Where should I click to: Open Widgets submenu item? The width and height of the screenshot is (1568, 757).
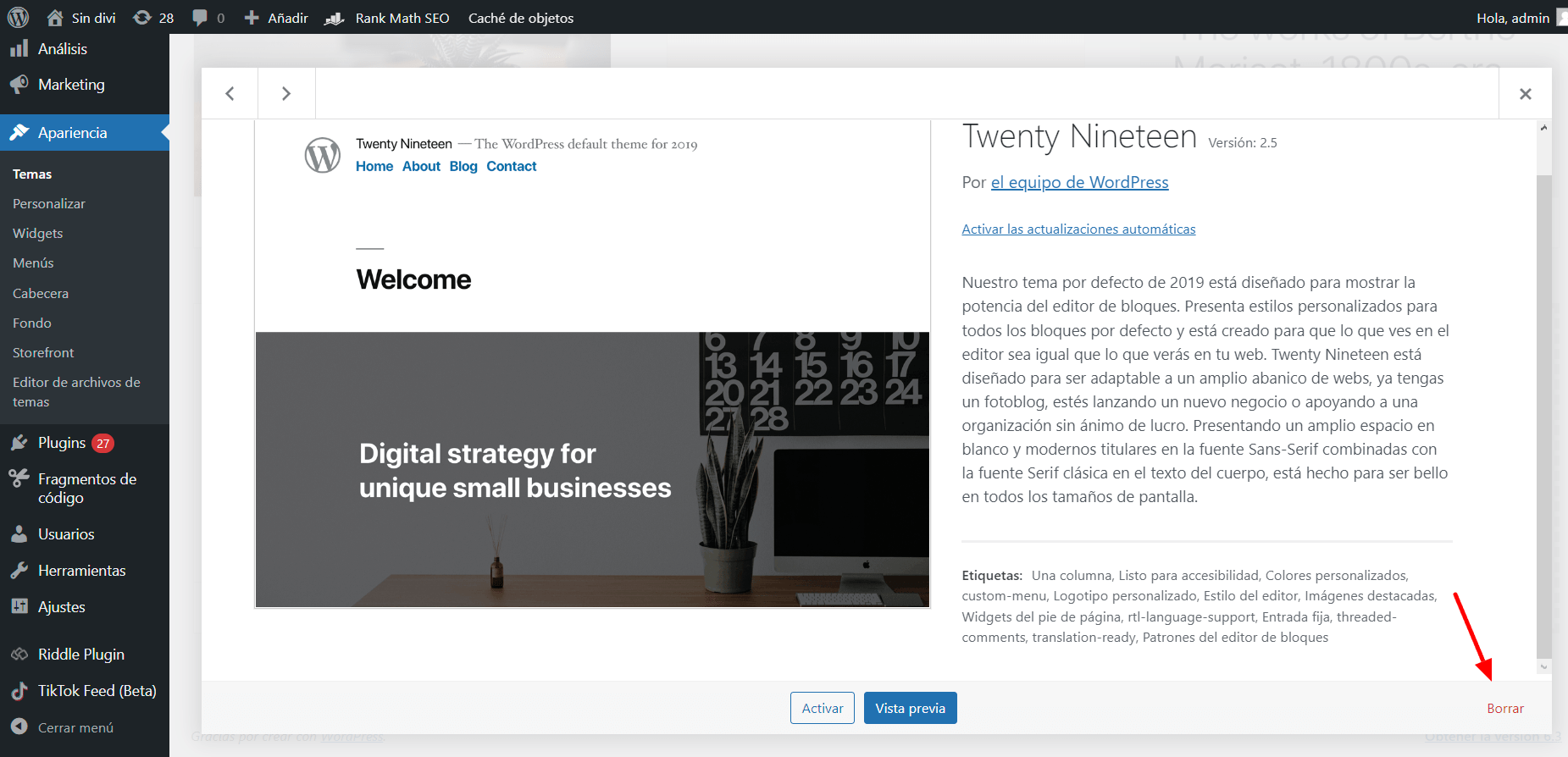point(38,234)
